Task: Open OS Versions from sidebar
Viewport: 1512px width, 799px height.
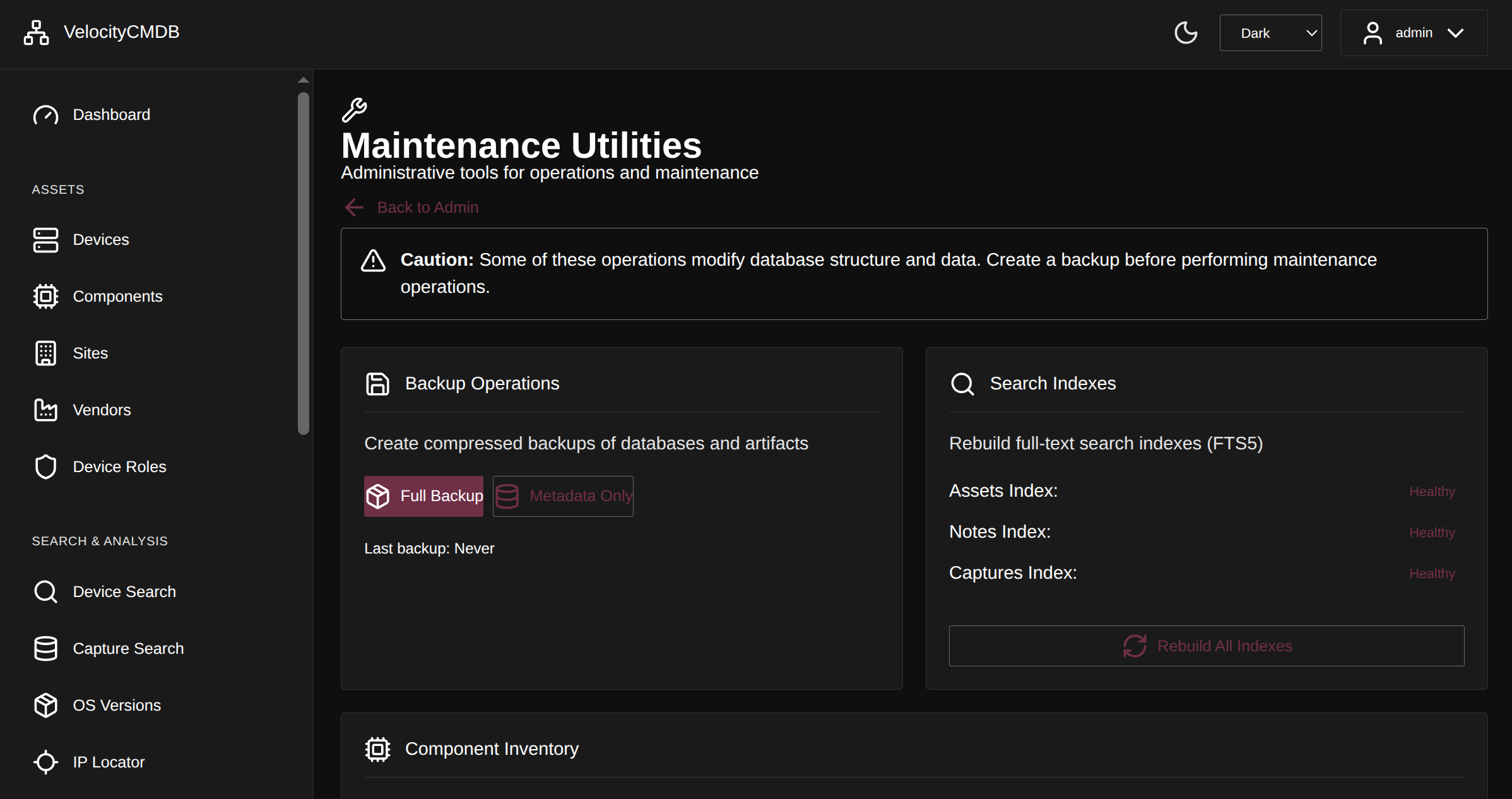Action: point(116,706)
